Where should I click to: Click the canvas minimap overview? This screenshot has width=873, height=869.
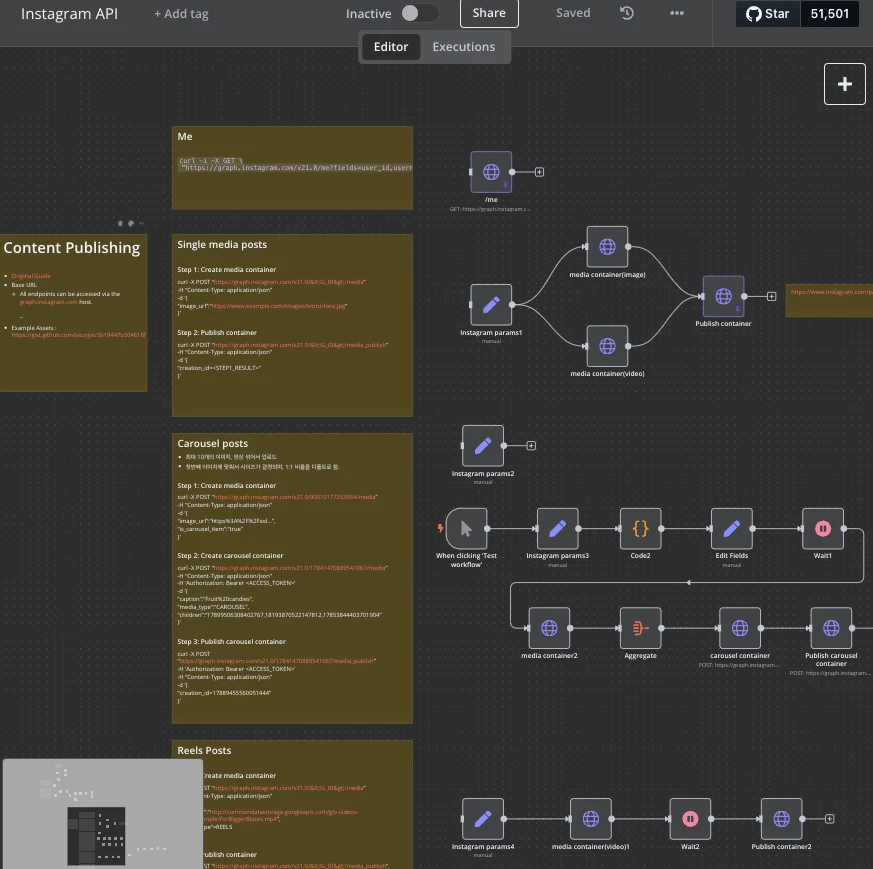click(102, 813)
